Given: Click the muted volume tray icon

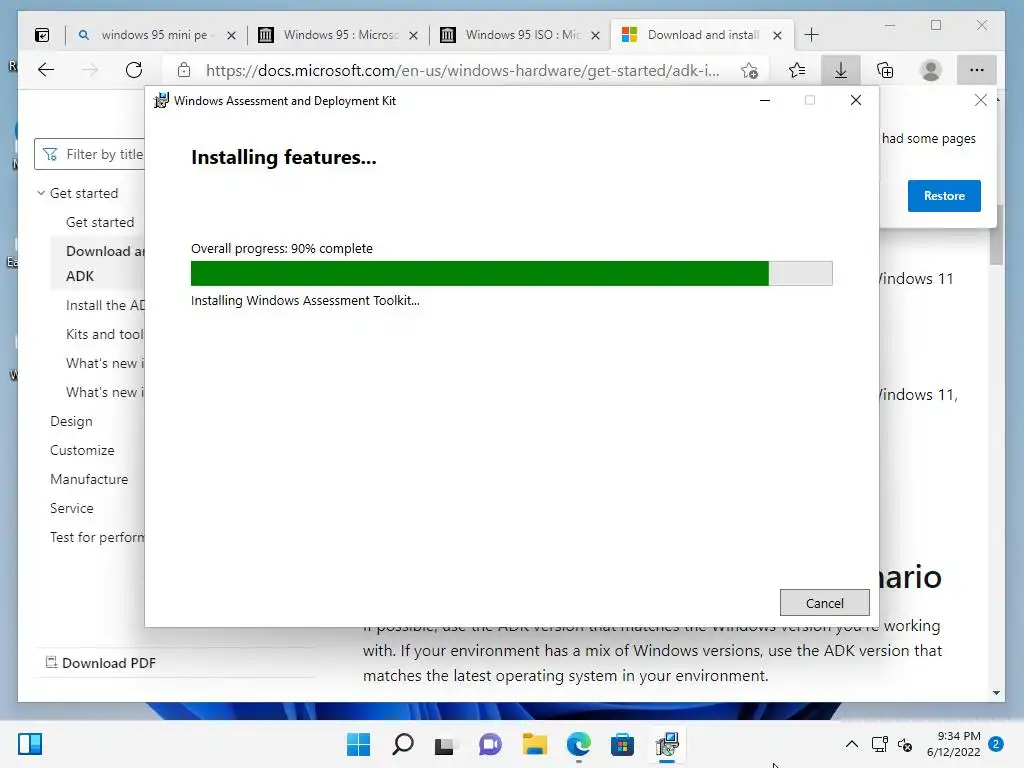Looking at the screenshot, I should click(905, 744).
